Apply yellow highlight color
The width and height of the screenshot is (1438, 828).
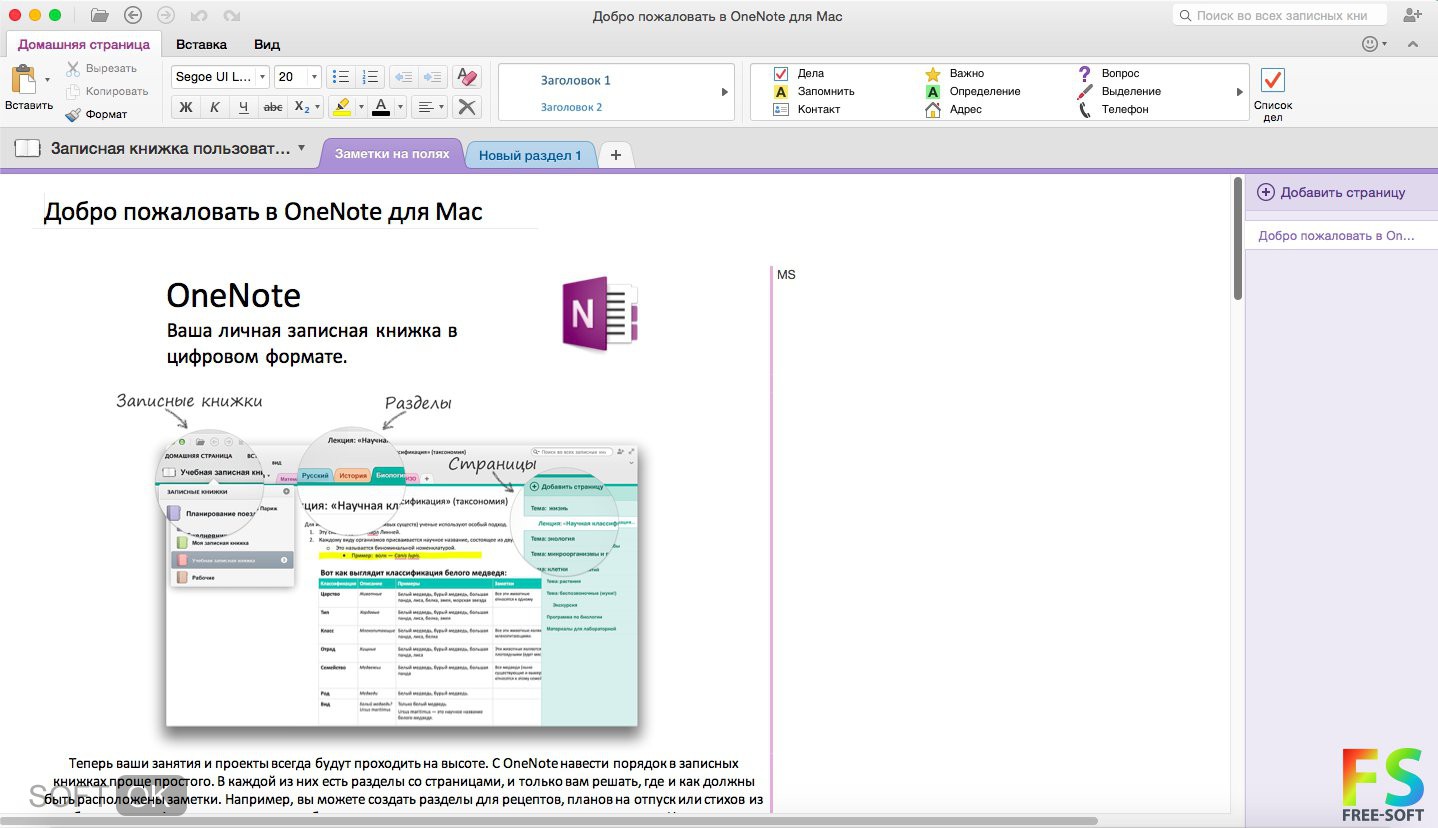[341, 107]
